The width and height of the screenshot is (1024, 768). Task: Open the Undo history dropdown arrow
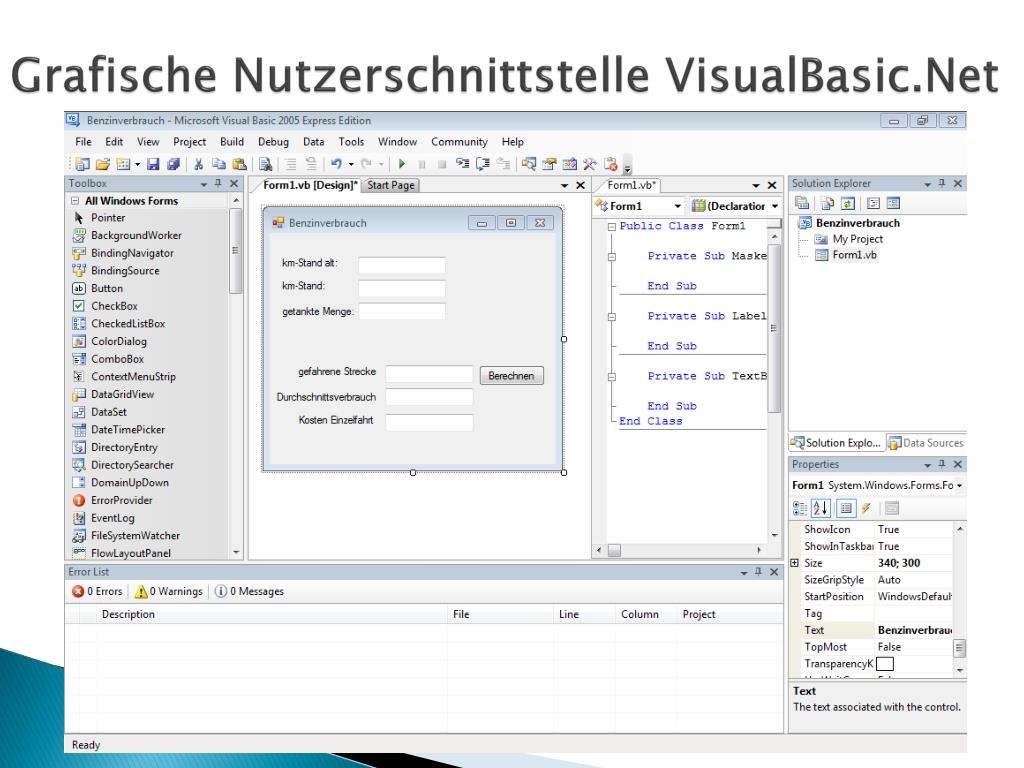tap(351, 165)
